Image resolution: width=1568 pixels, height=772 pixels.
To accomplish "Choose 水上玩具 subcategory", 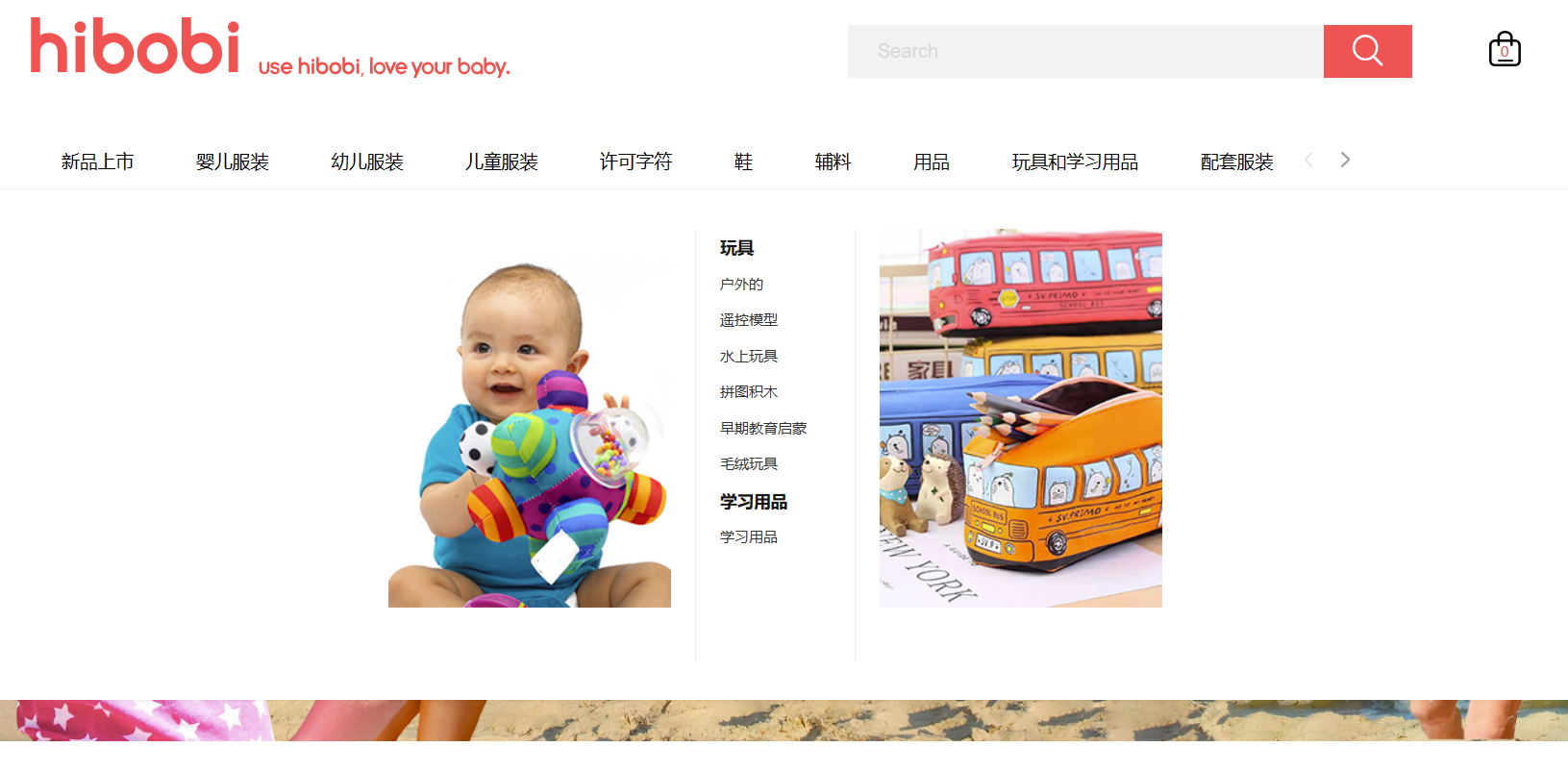I will click(749, 357).
